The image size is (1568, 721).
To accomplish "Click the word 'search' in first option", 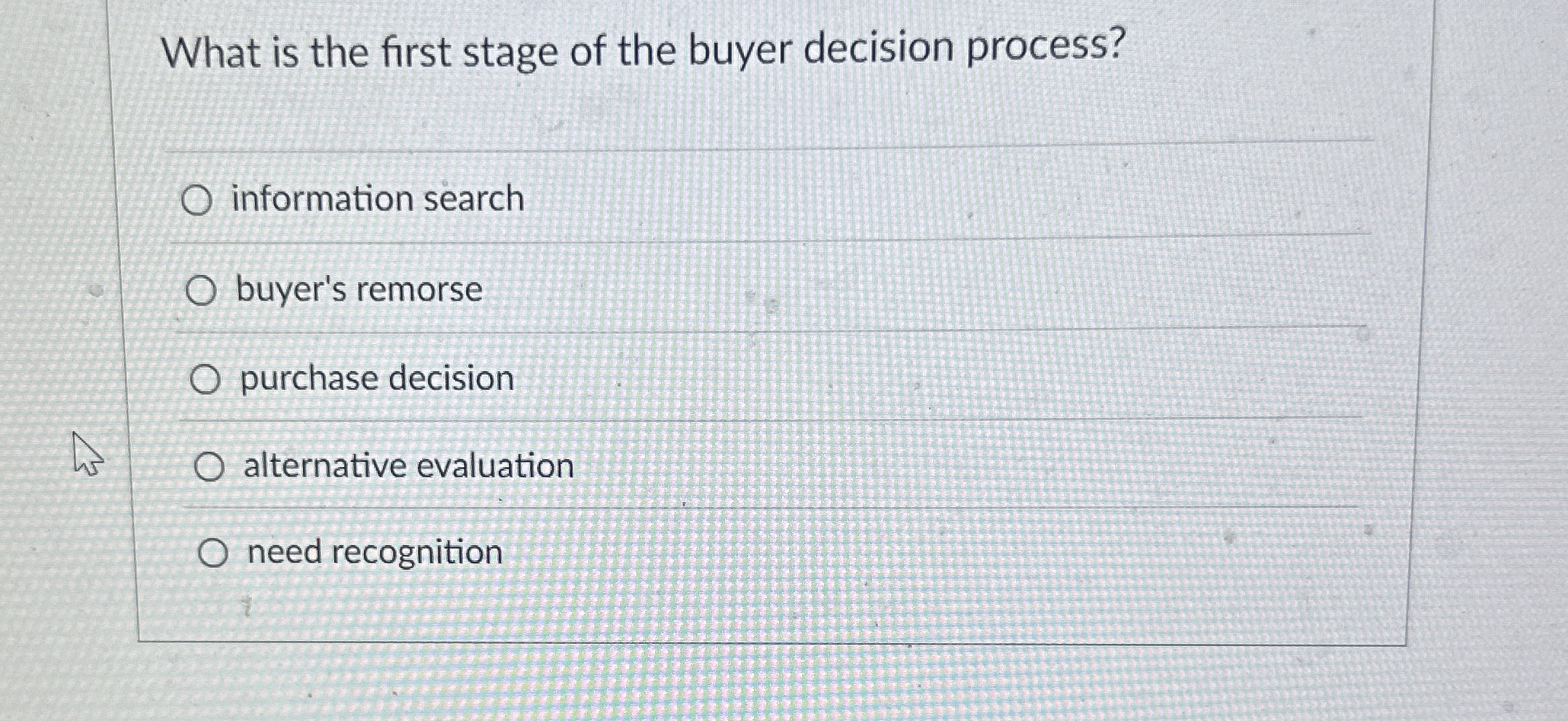I will pyautogui.click(x=474, y=199).
